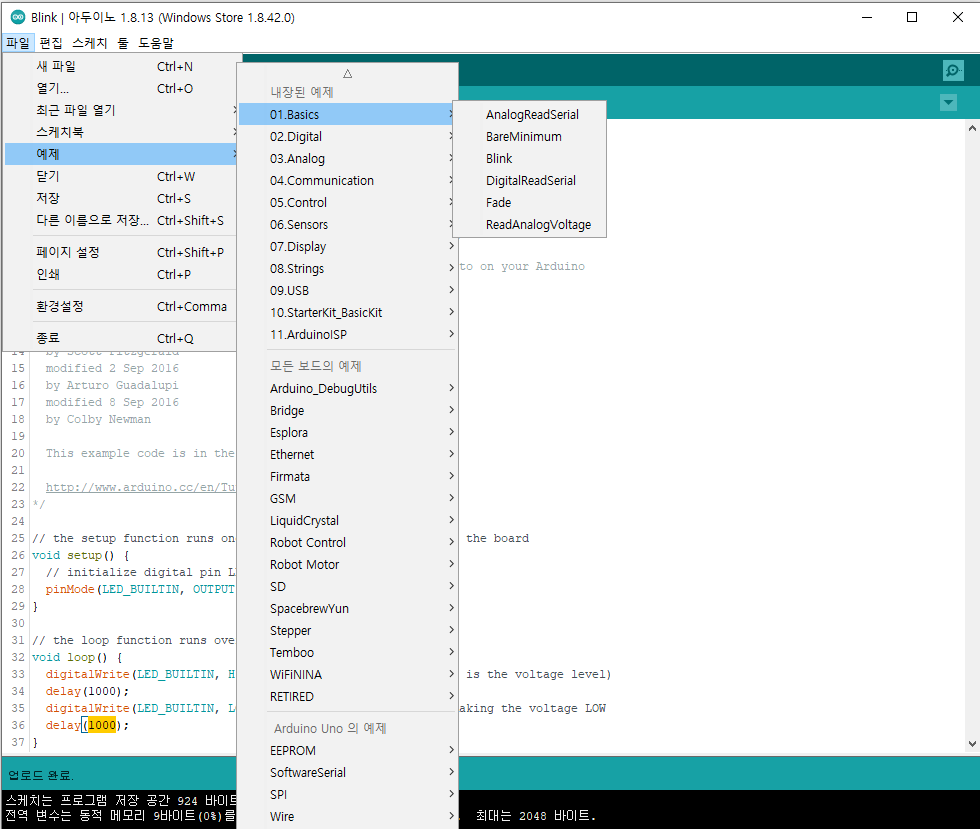Expand 05.Control examples submenu
The image size is (980, 829).
[348, 203]
